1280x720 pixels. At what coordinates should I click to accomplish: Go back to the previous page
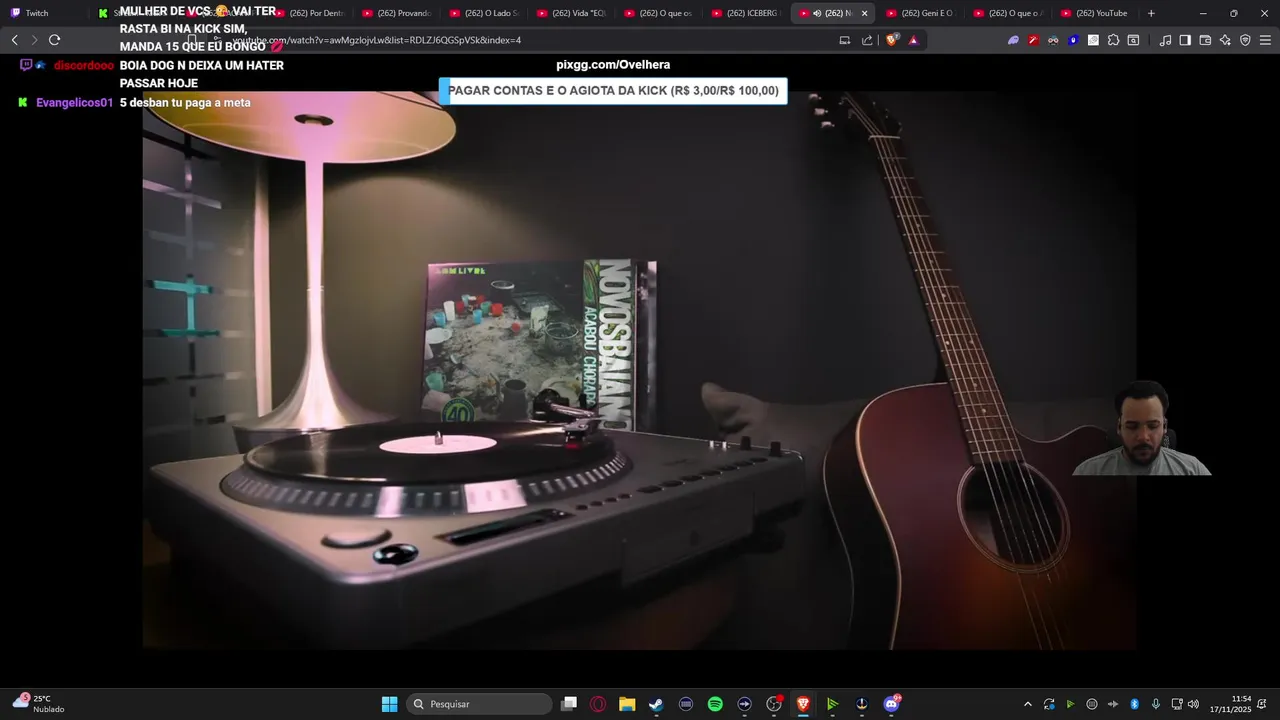click(15, 40)
